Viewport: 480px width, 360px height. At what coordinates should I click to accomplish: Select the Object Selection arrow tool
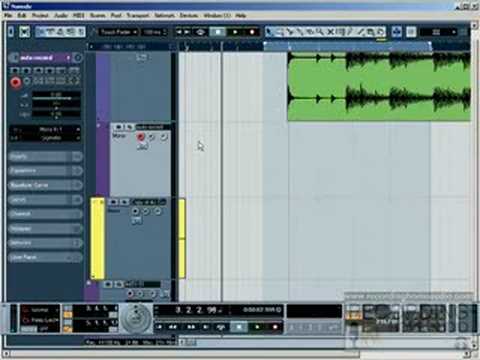269,32
